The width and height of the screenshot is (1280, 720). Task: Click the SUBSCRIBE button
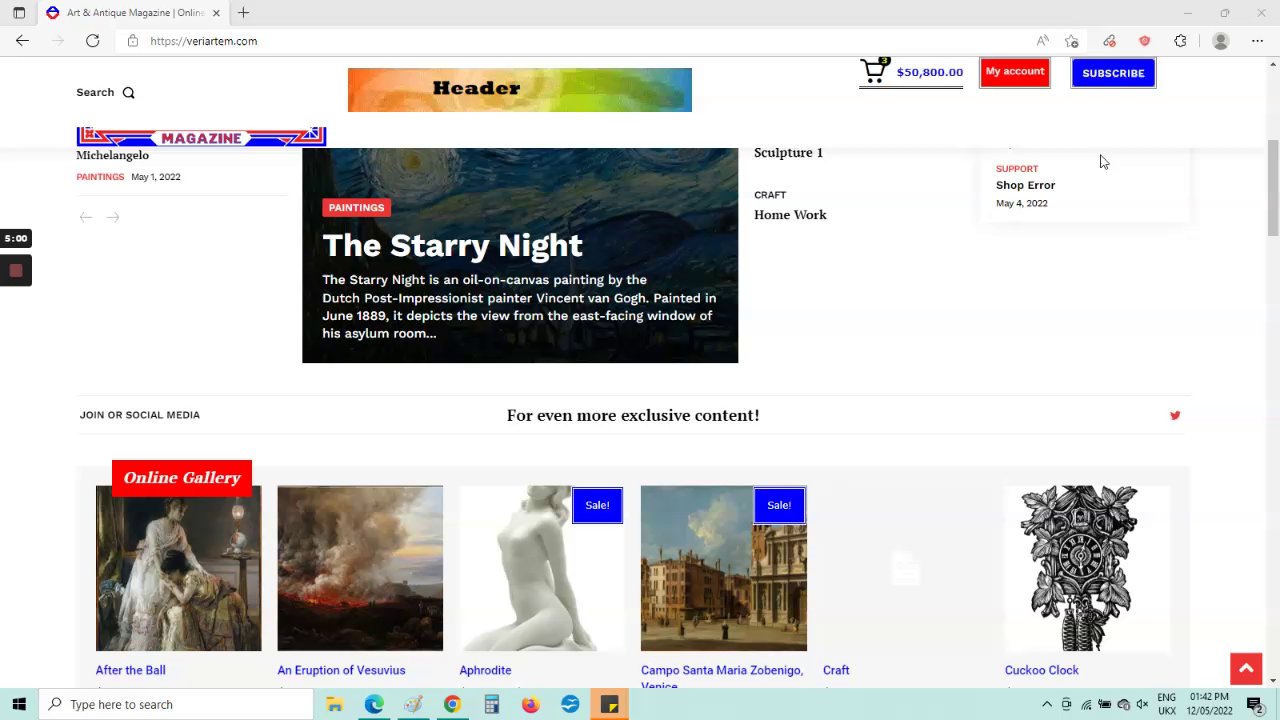pos(1113,73)
